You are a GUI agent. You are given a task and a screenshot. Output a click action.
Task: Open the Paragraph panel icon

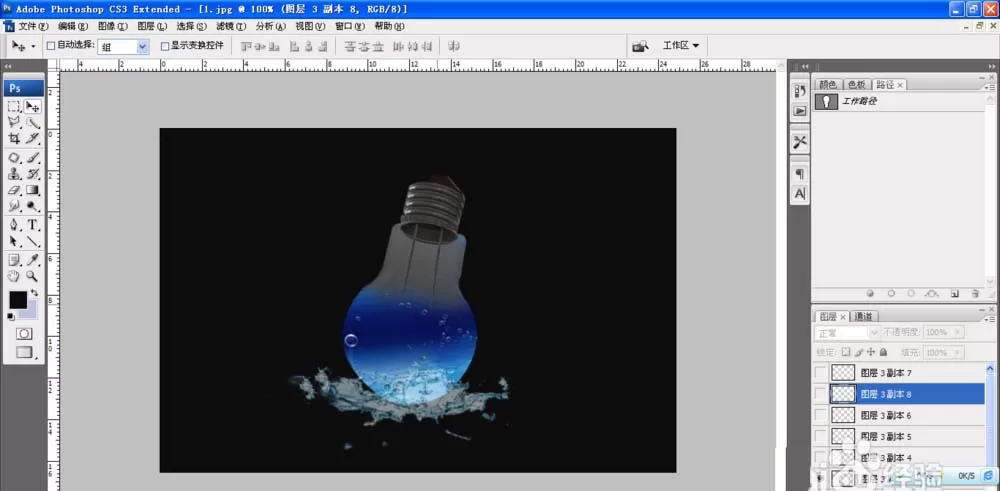[800, 174]
